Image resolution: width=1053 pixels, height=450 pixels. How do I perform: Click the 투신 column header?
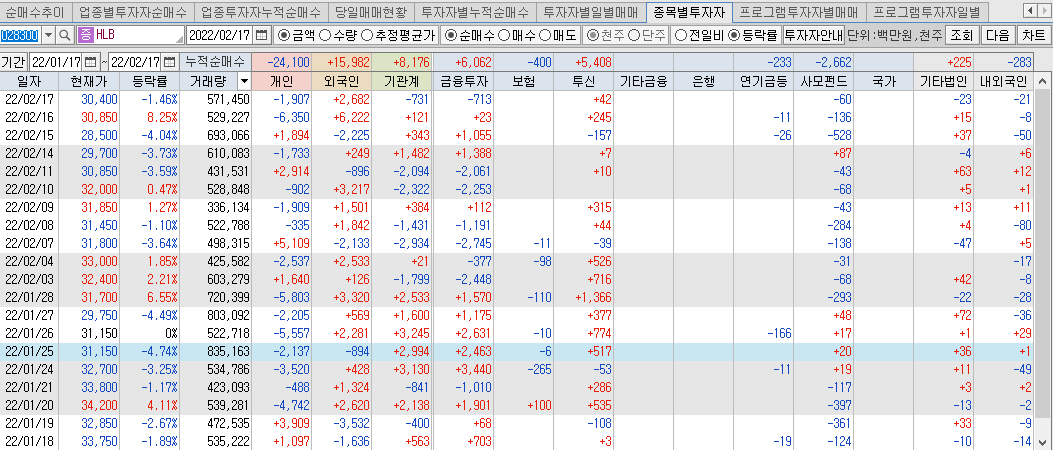[x=583, y=82]
